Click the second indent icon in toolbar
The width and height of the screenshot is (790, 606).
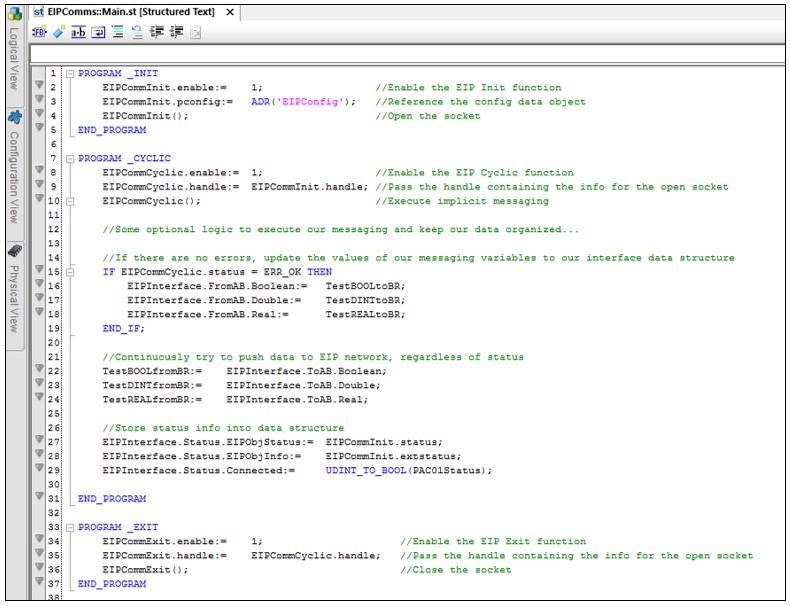pyautogui.click(x=176, y=32)
